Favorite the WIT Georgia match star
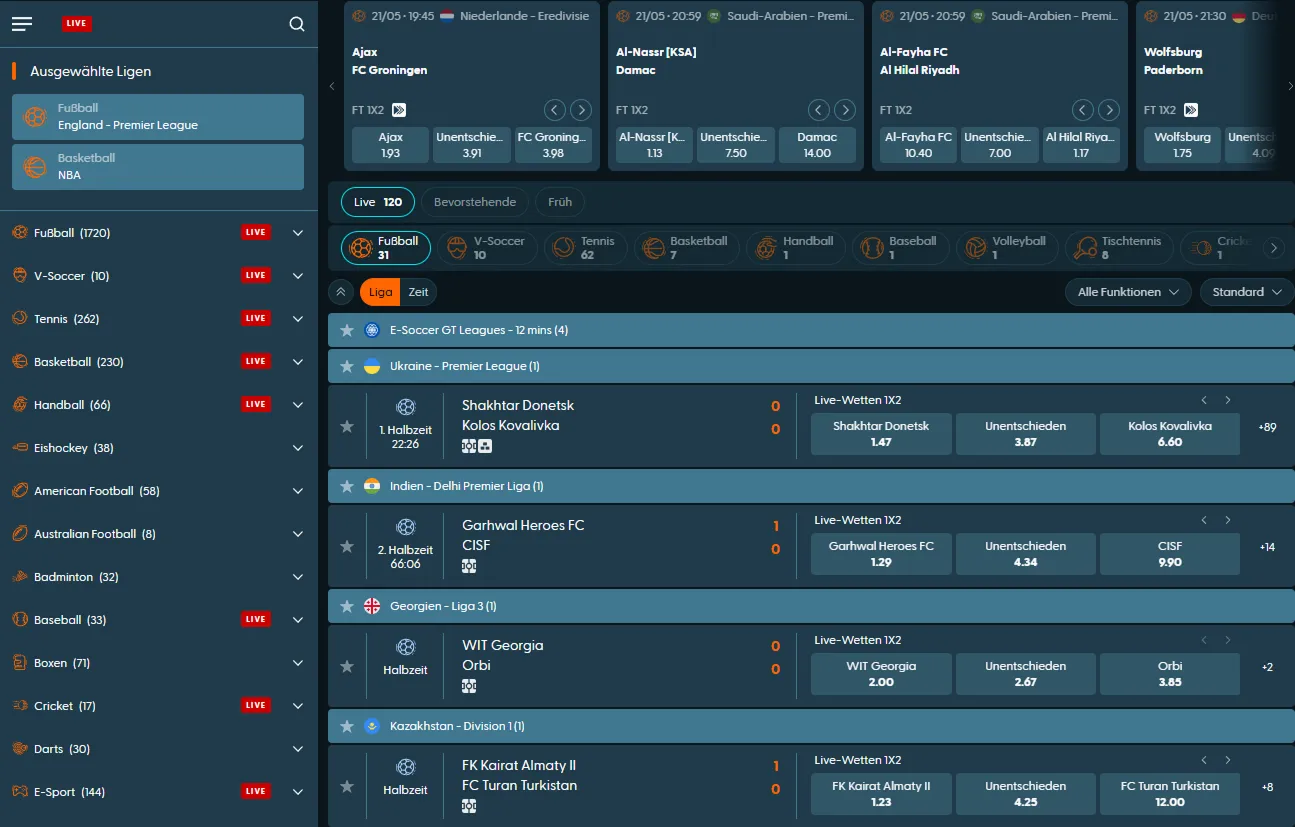1295x827 pixels. coord(347,666)
